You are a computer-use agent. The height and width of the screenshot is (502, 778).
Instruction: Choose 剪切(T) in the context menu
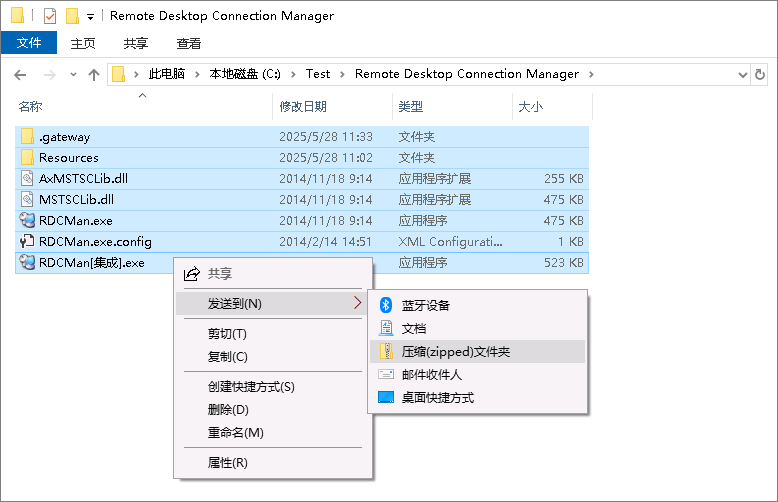pos(273,334)
